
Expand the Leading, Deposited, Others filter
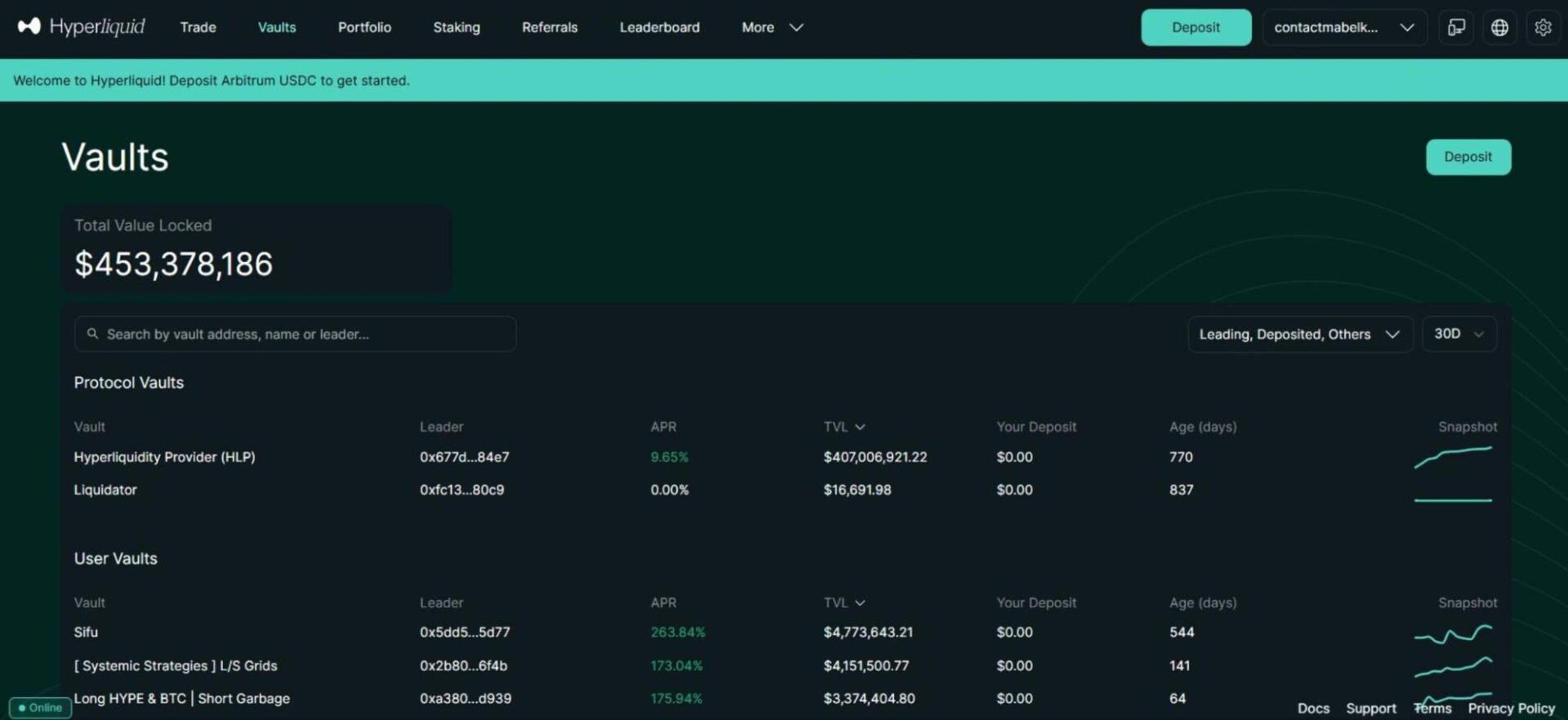point(1299,335)
